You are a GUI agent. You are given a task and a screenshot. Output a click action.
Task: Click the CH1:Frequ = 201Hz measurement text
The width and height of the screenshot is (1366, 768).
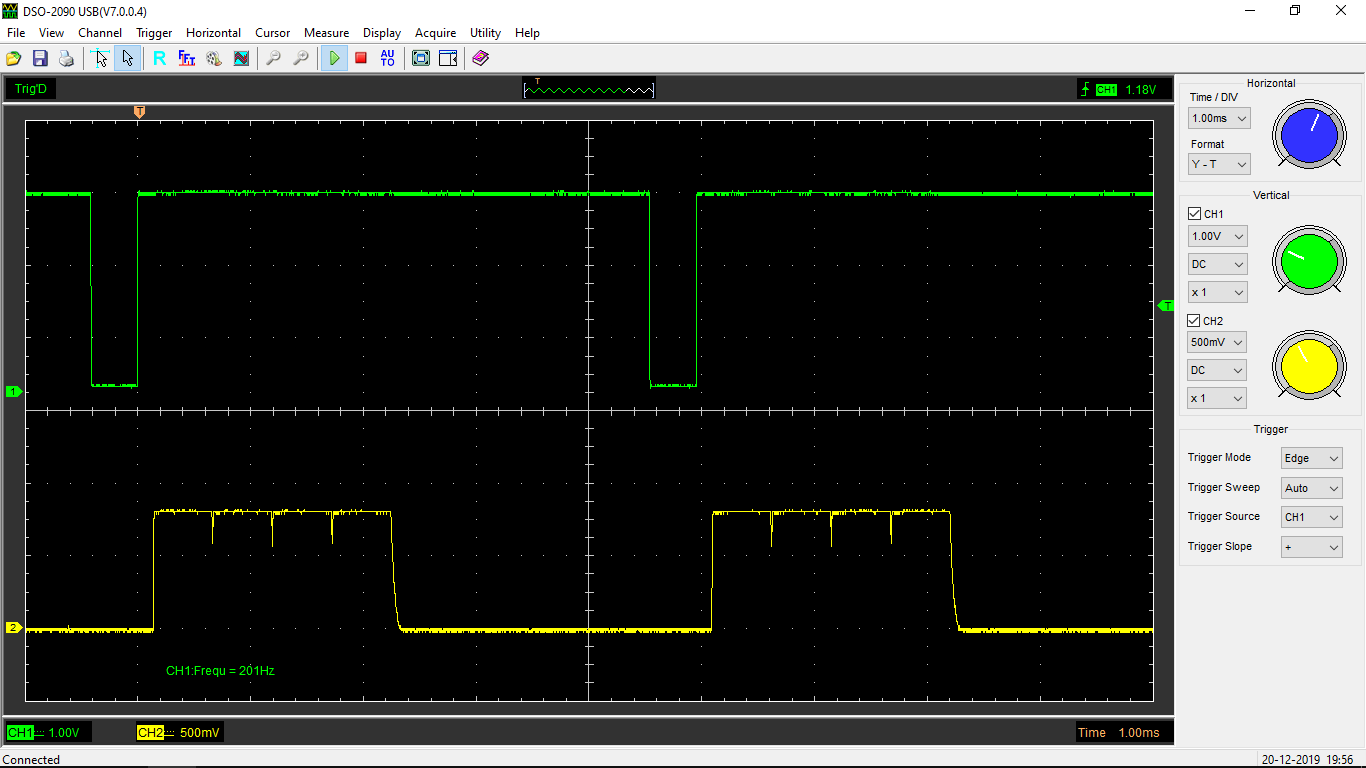(220, 670)
